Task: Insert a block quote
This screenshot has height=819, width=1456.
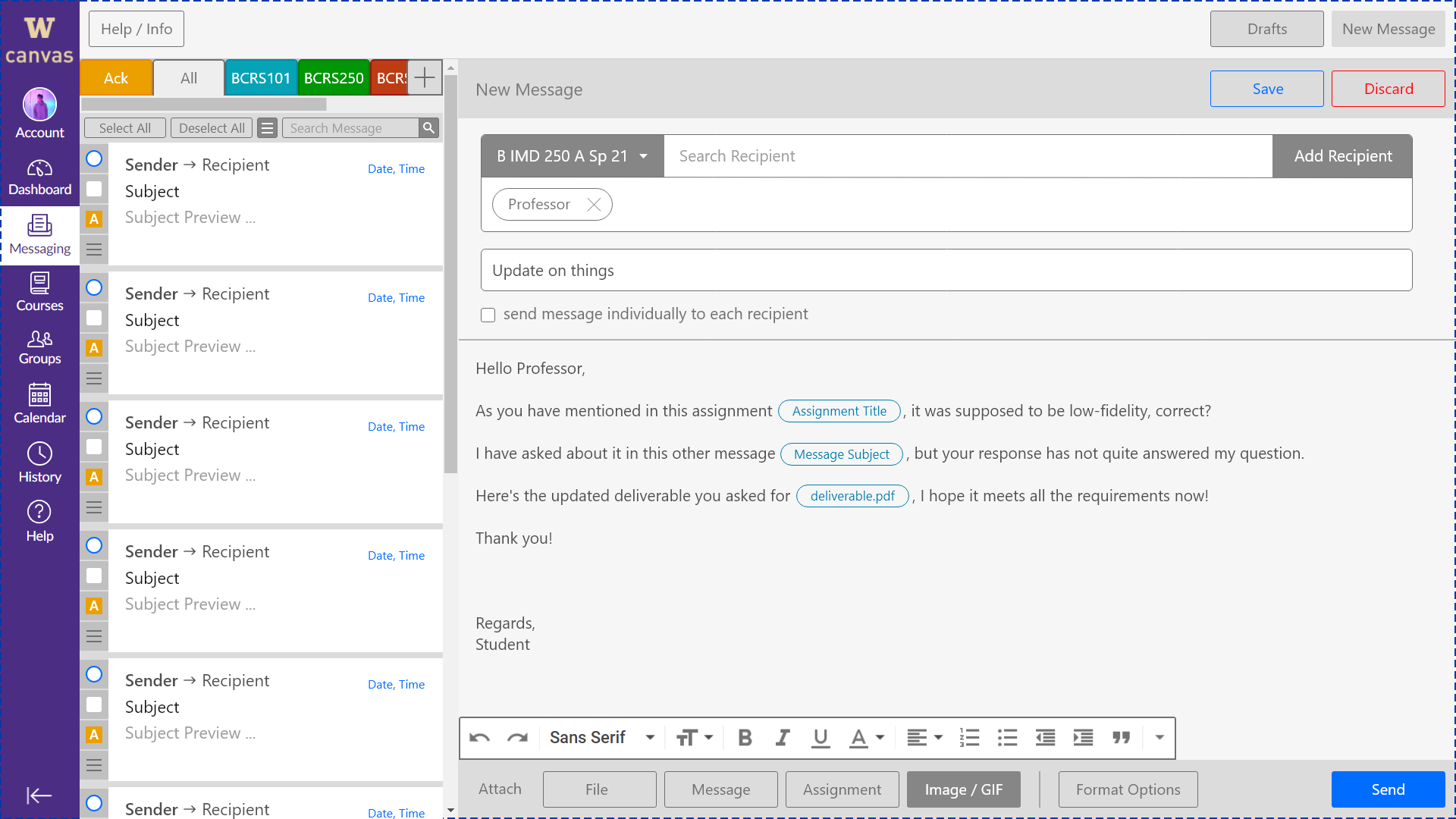Action: [x=1121, y=738]
